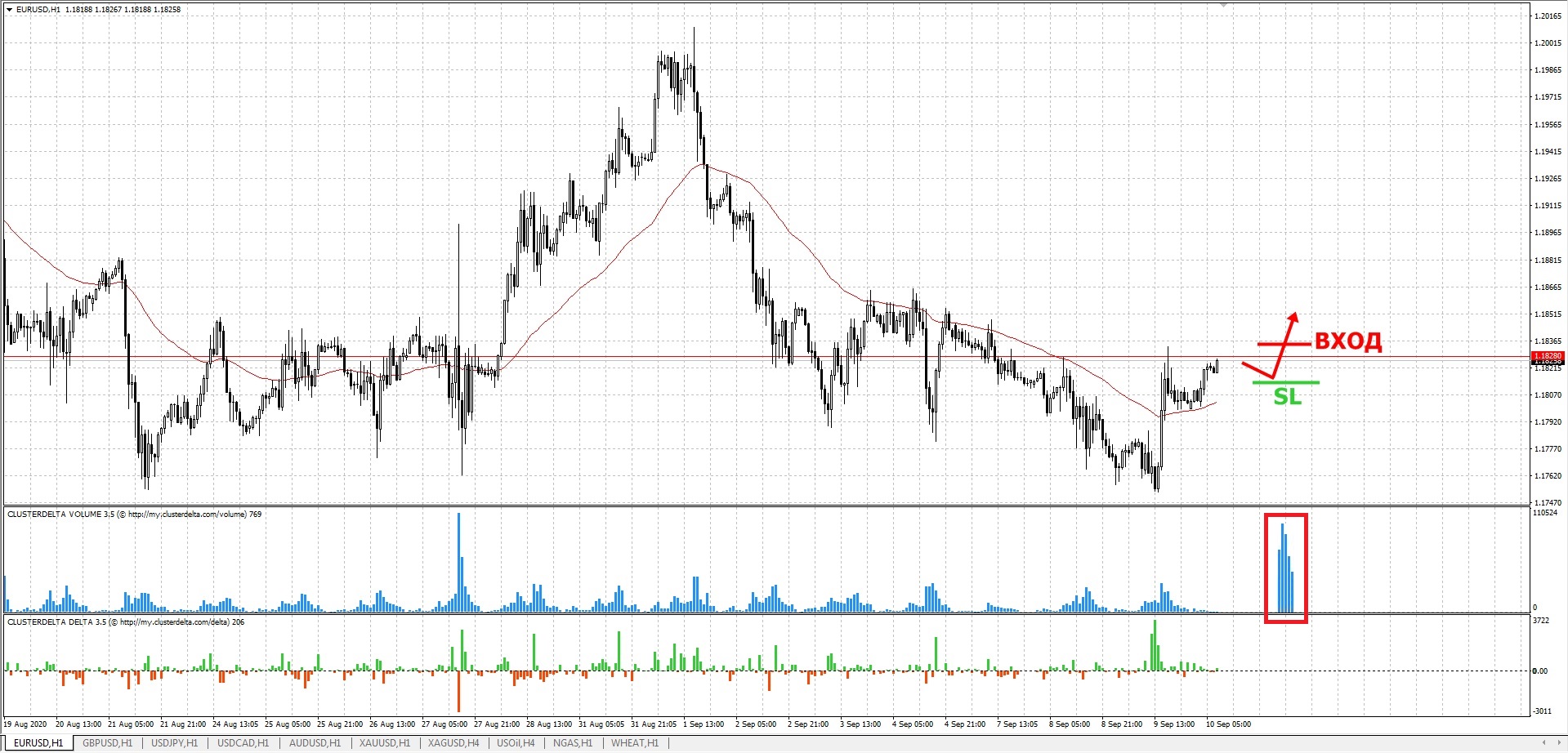Click the red current price label 1.18280
The width and height of the screenshot is (1568, 753).
click(x=1548, y=356)
